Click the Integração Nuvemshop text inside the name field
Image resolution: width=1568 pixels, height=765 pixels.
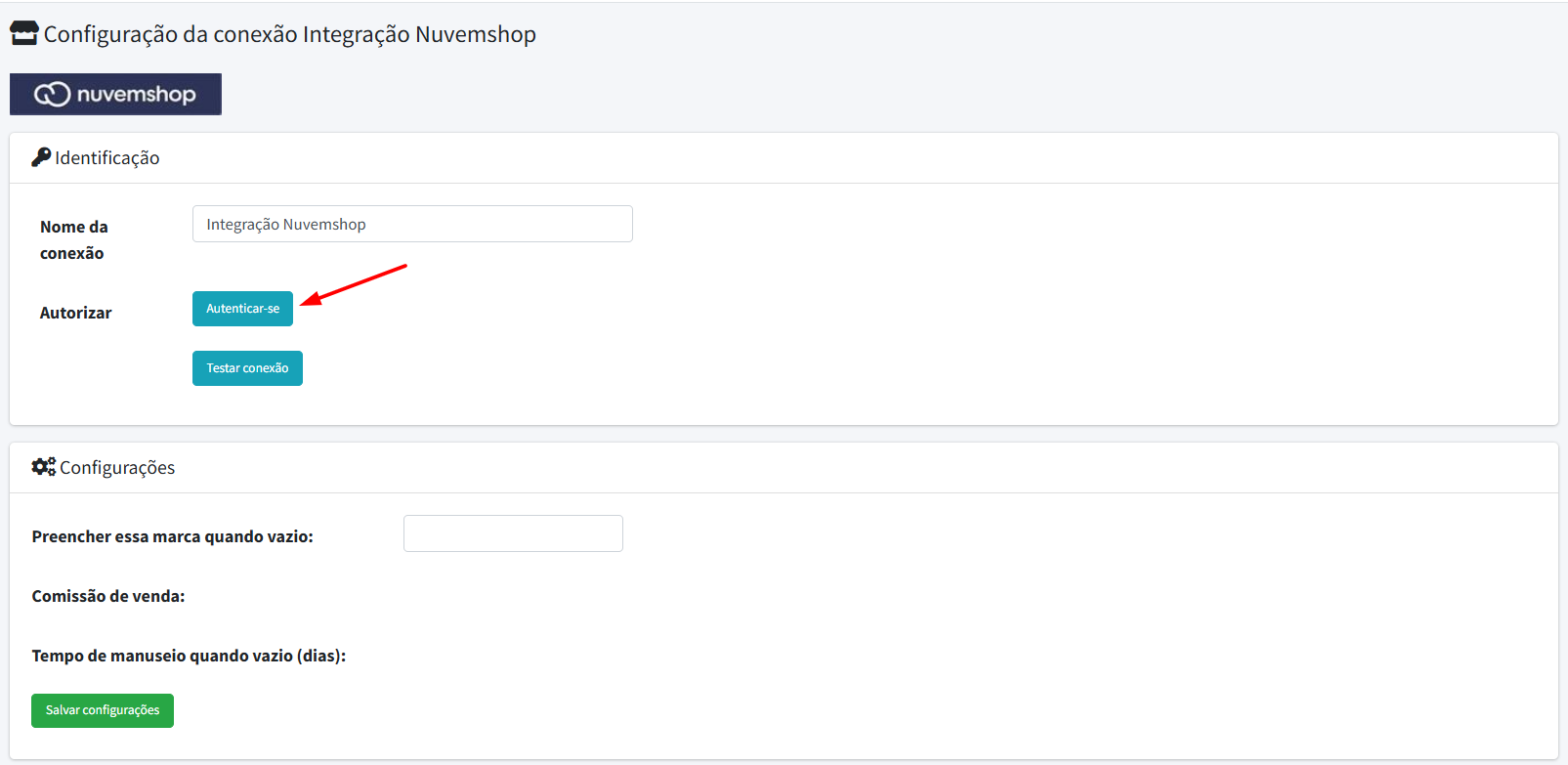click(x=286, y=224)
